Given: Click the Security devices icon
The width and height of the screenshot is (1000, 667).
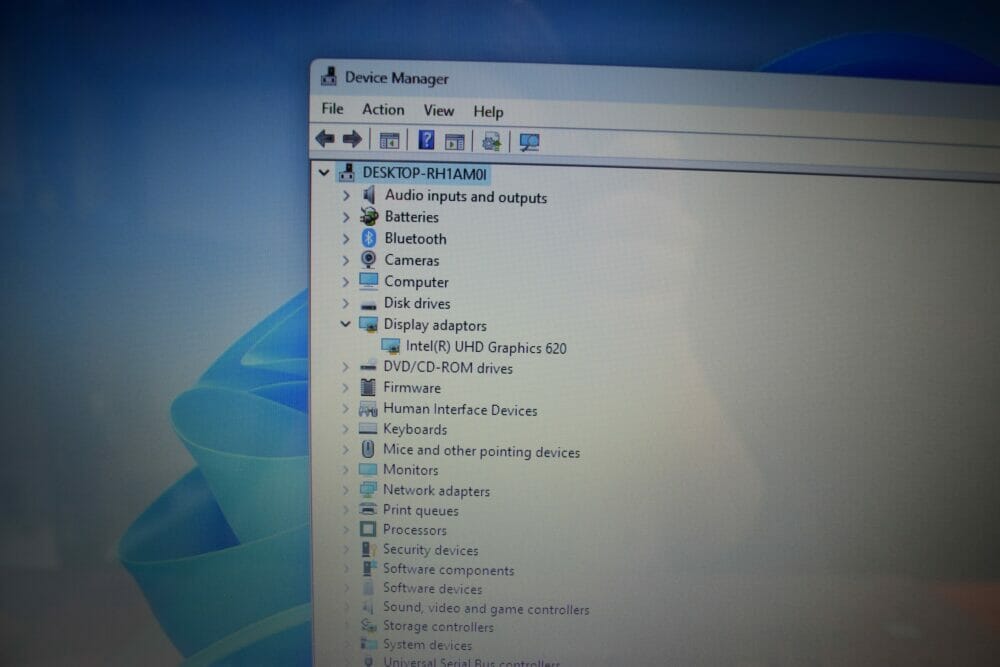Looking at the screenshot, I should 368,549.
